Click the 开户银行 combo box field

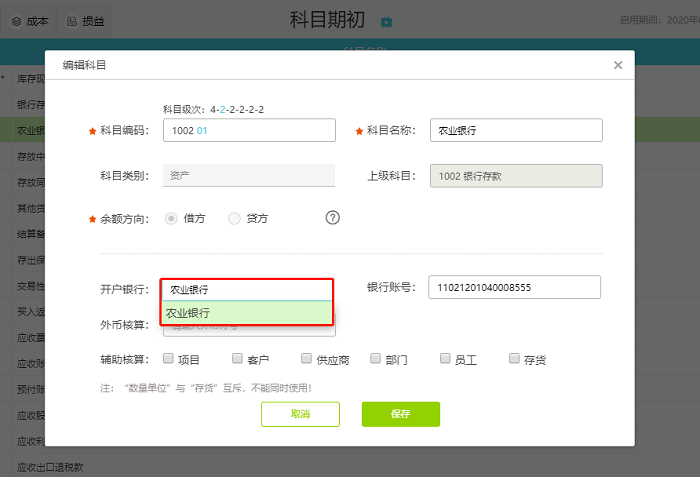click(x=246, y=289)
